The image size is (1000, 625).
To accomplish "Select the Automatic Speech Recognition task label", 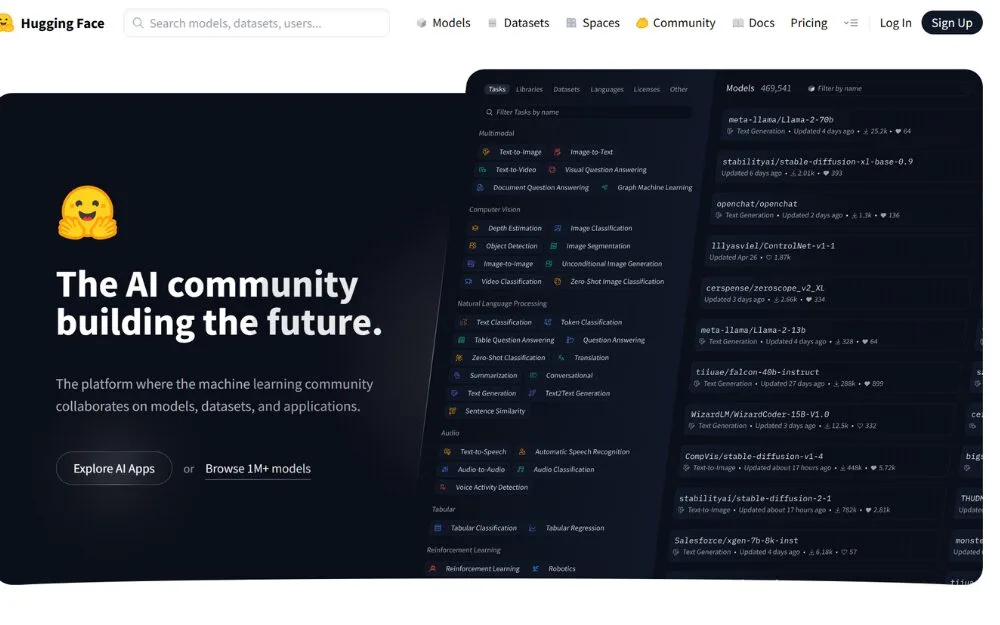I will pyautogui.click(x=582, y=452).
